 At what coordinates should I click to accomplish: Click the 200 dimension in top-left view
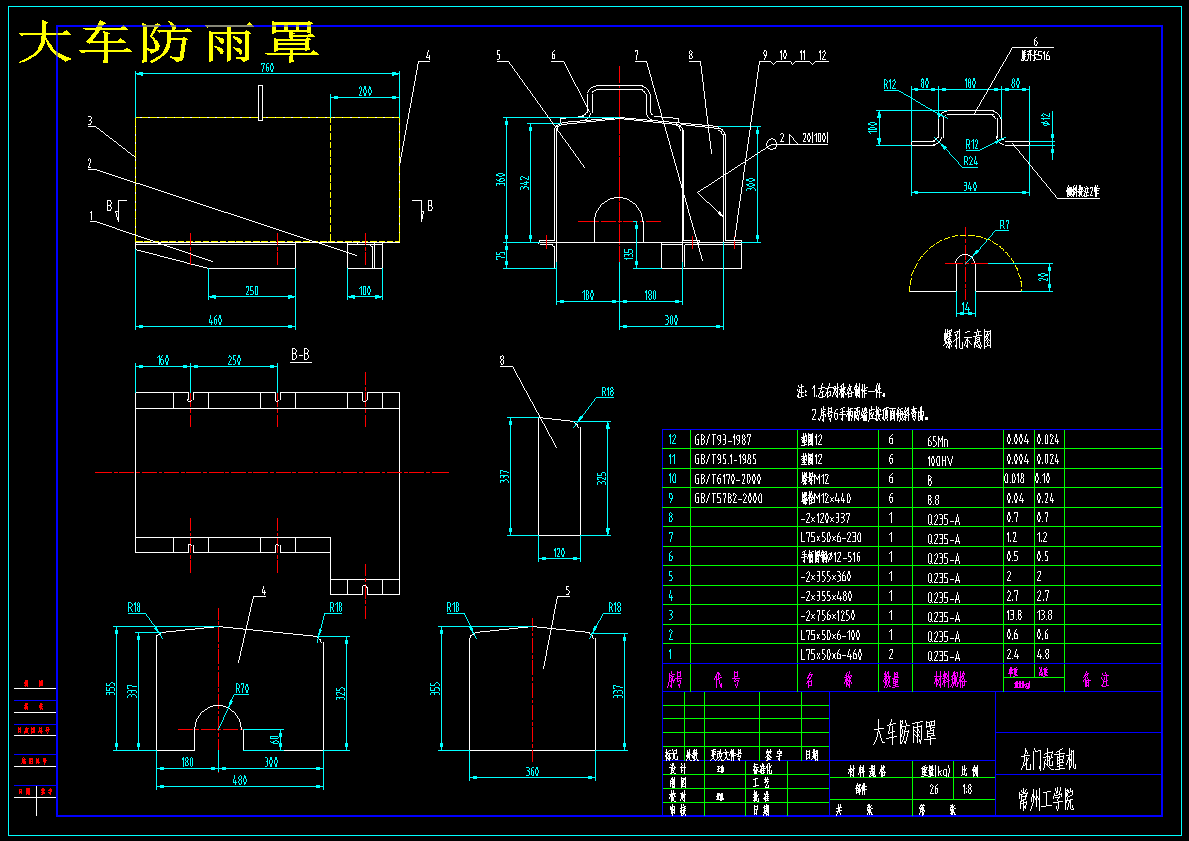[x=365, y=92]
